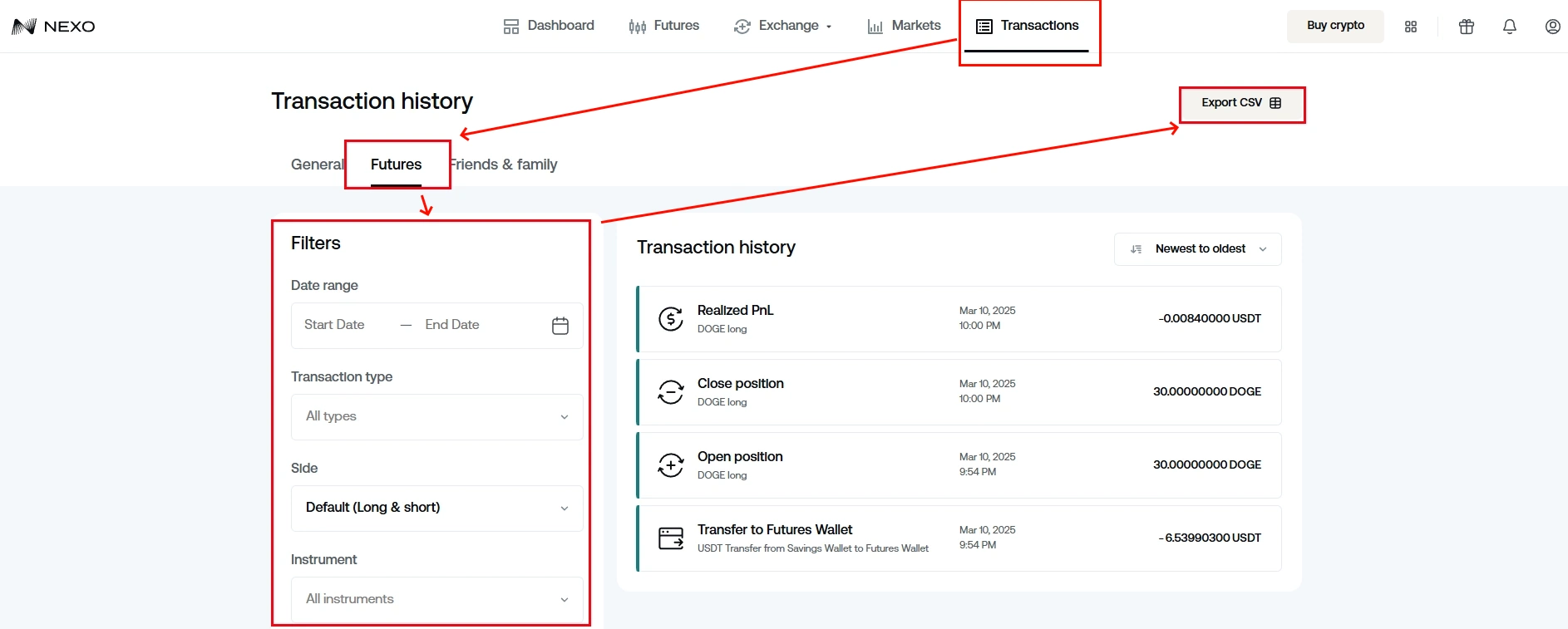The height and width of the screenshot is (629, 1568).
Task: Click the Buy crypto button
Action: [x=1335, y=26]
